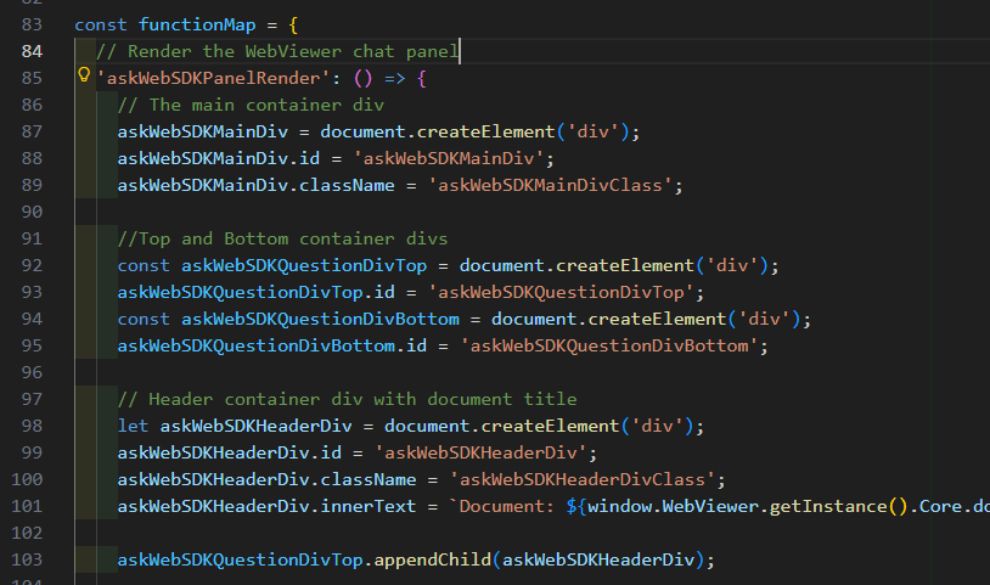The image size is (990, 585).
Task: Click 'askWebSDKQuestionDivBottom' string literal on line 95
Action: coord(609,345)
